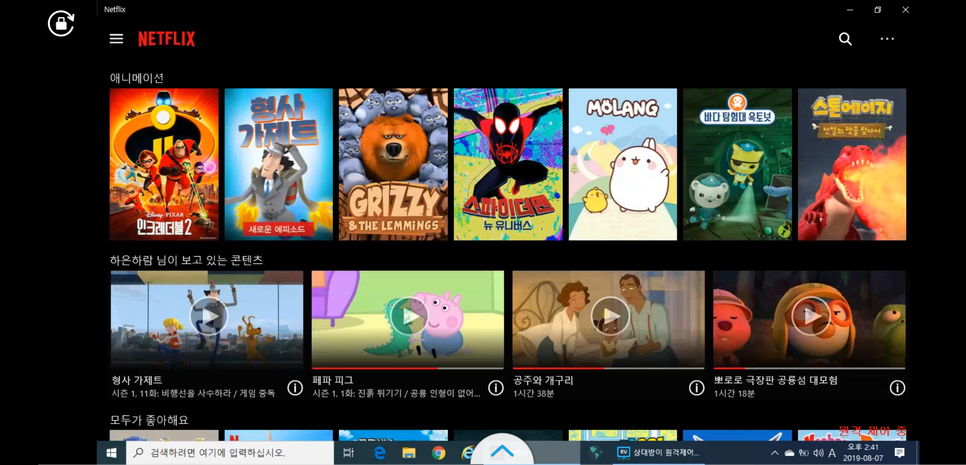Image resolution: width=966 pixels, height=465 pixels.
Task: Open the 형사 가제트 poster in 애니메이션
Action: click(278, 164)
